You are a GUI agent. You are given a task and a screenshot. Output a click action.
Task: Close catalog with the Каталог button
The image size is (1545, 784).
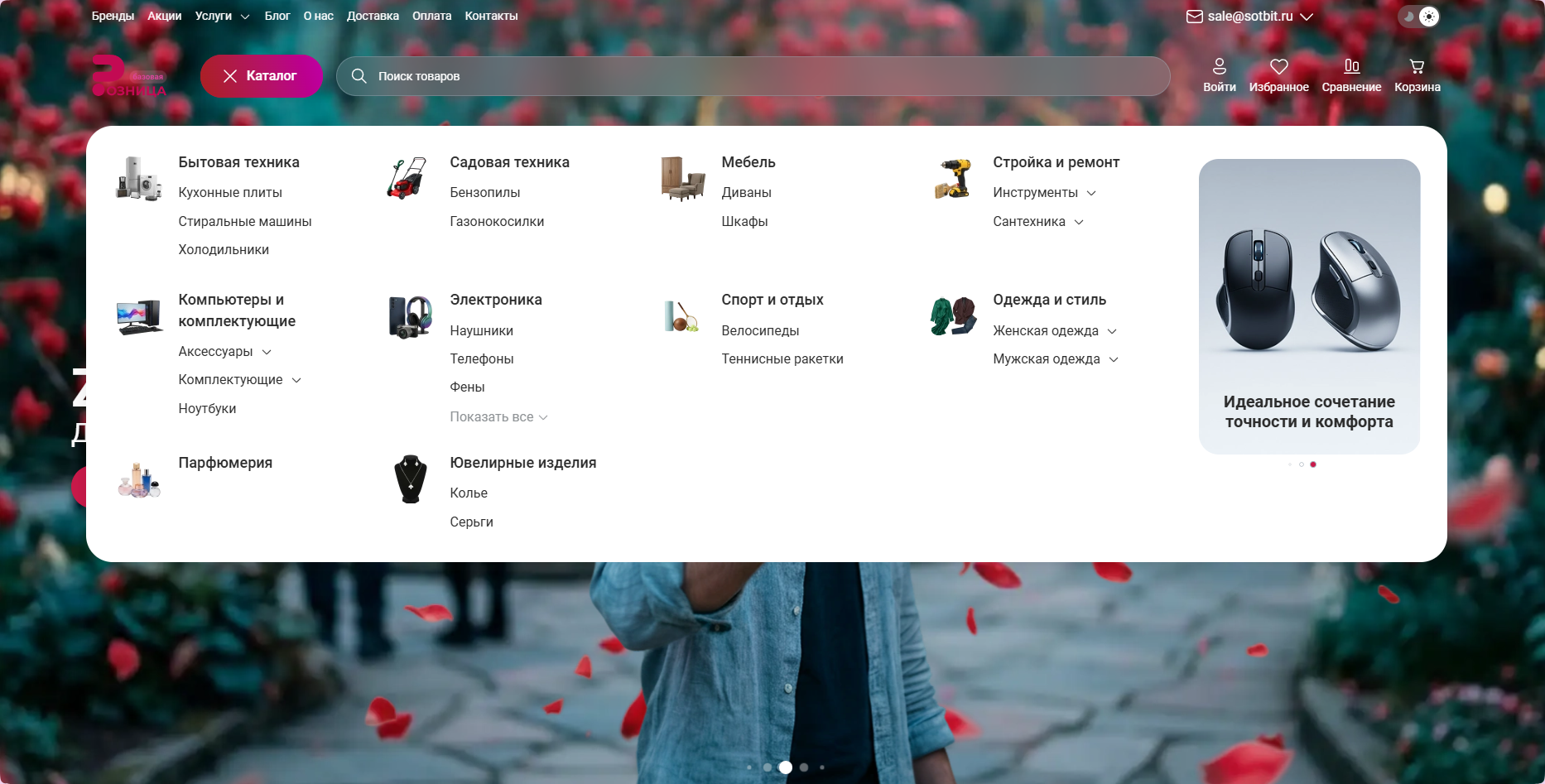(262, 76)
